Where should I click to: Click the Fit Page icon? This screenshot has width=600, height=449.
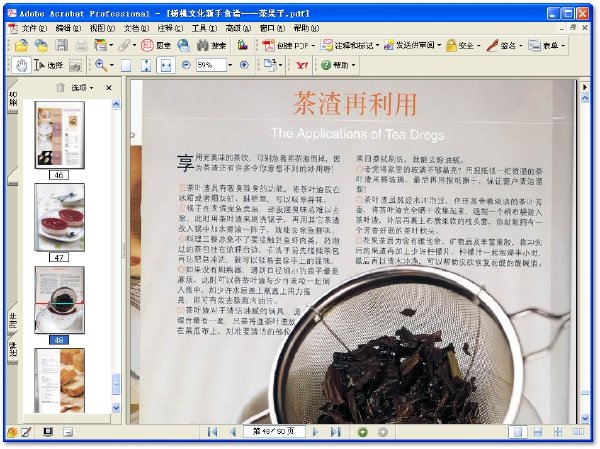click(146, 65)
